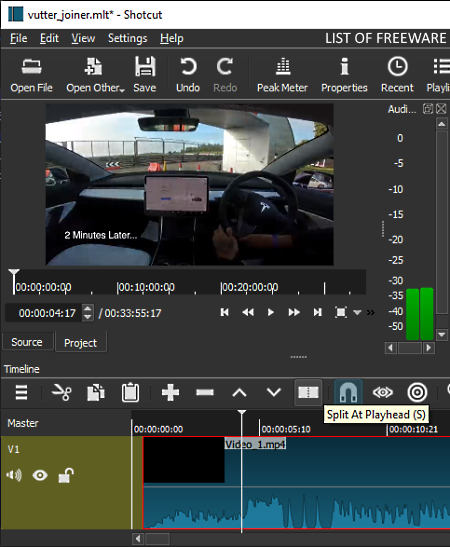
Task: Click the timeline playhead marker
Action: [241, 413]
